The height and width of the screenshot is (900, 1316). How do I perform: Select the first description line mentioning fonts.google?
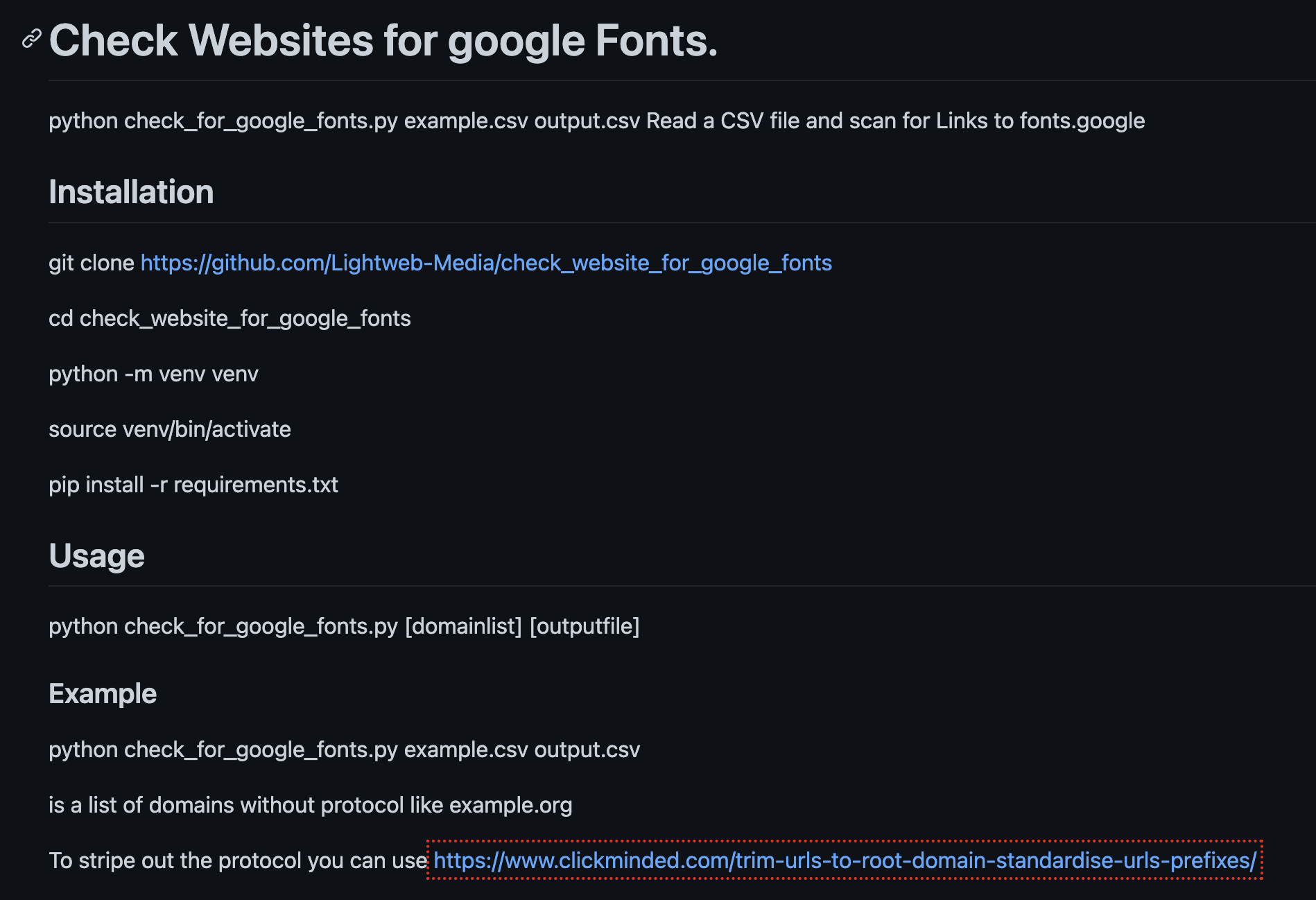tap(596, 120)
